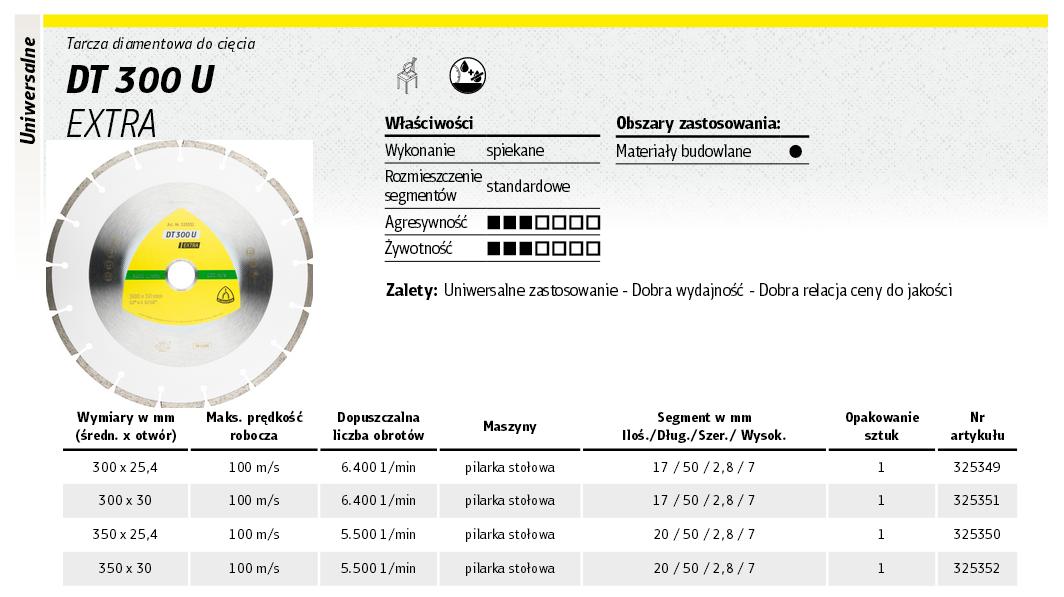Viewport: 1064px width, 597px height.
Task: Click 'Dopuszczalna liczba obrotów' column header
Action: pos(379,426)
